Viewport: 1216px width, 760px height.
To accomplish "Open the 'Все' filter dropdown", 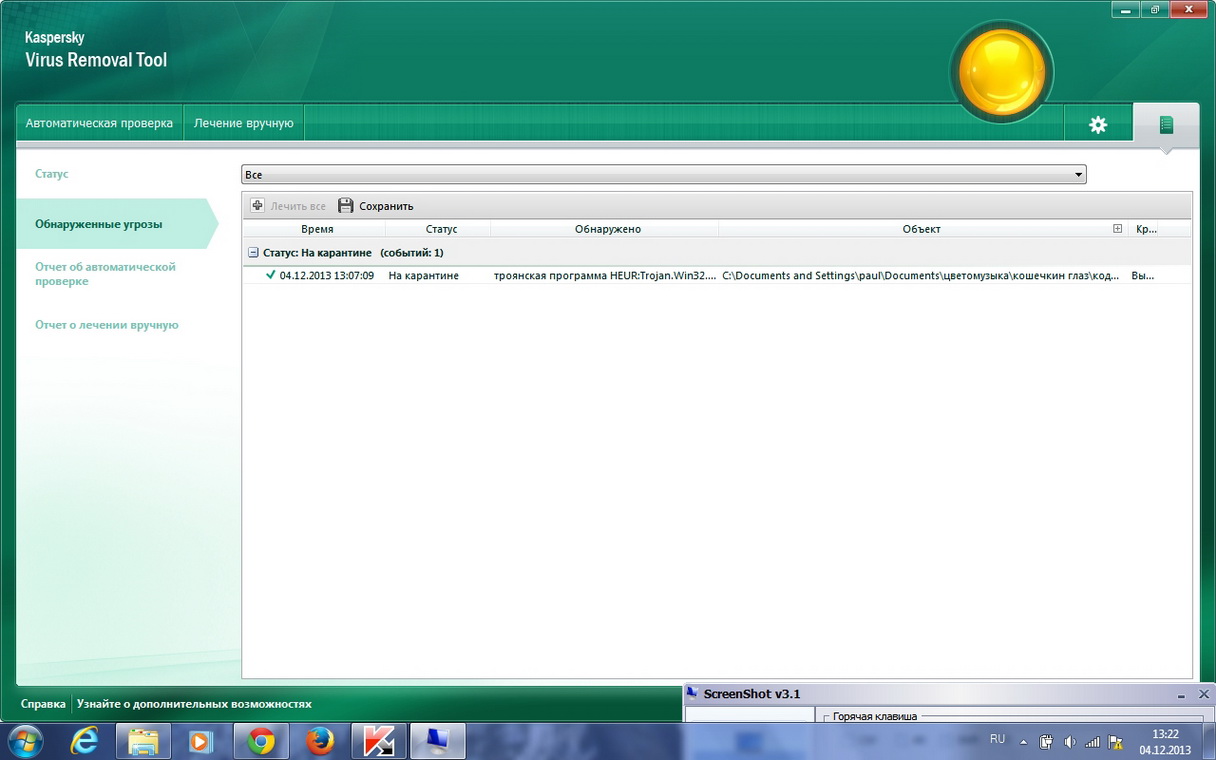I will pos(663,175).
